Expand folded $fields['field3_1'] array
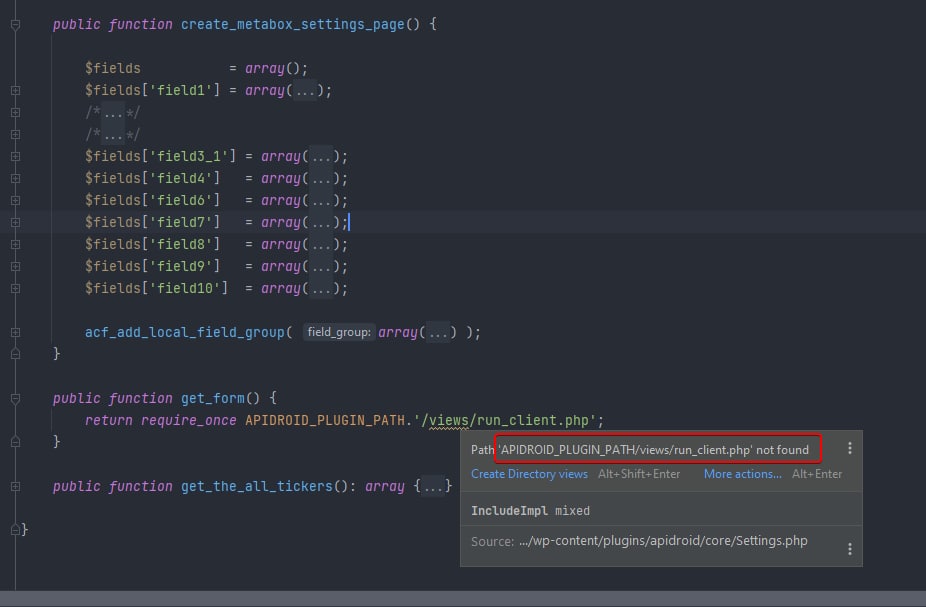The width and height of the screenshot is (926, 607). pyautogui.click(x=15, y=156)
